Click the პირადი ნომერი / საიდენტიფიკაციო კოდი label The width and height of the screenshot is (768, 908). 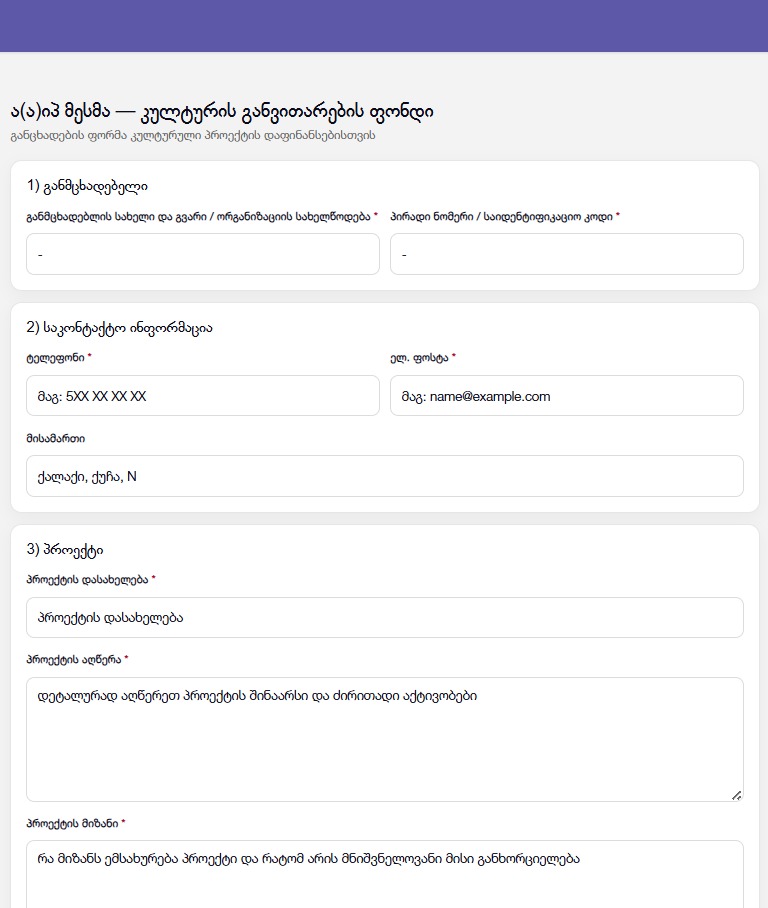(x=501, y=216)
